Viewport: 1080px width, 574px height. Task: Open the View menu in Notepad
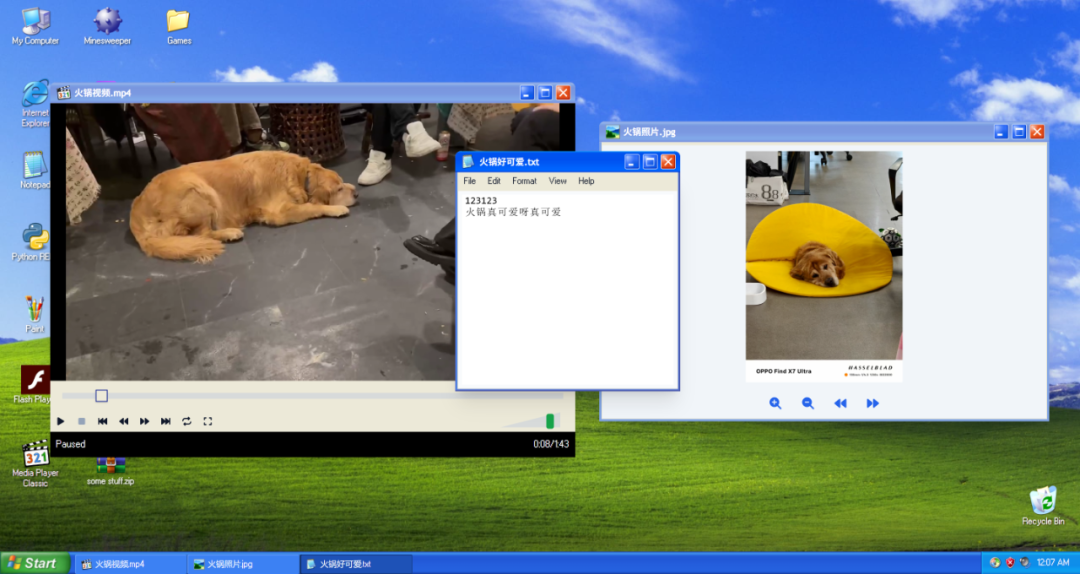[x=557, y=181]
